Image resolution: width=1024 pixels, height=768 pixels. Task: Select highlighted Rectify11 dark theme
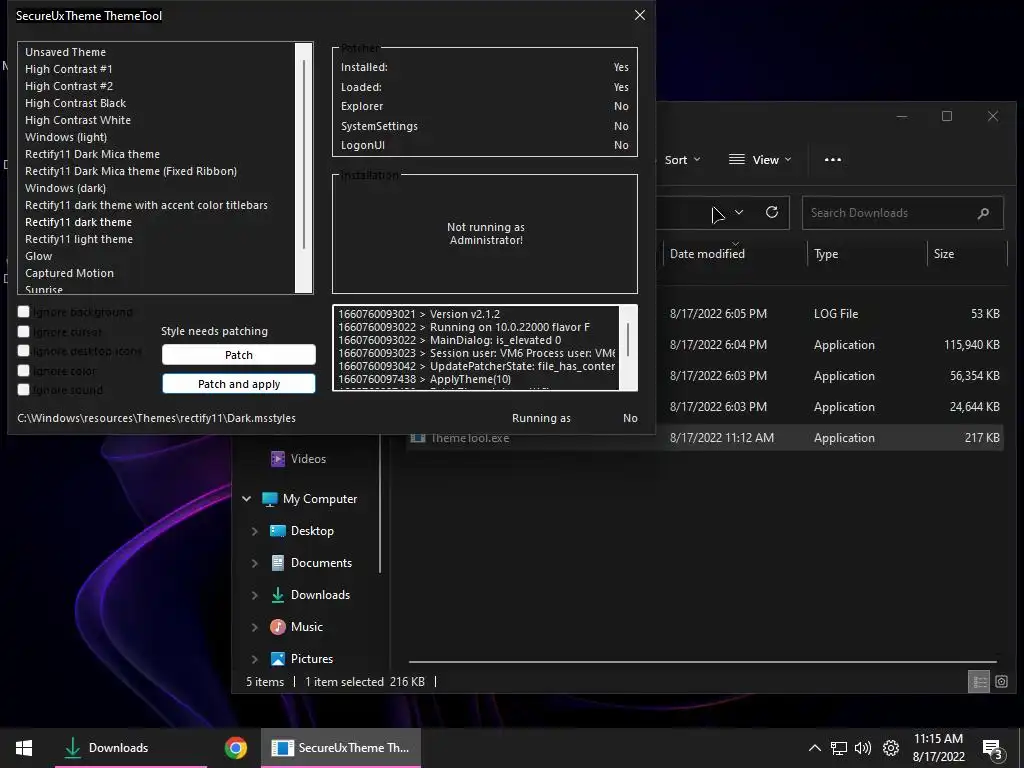tap(78, 222)
